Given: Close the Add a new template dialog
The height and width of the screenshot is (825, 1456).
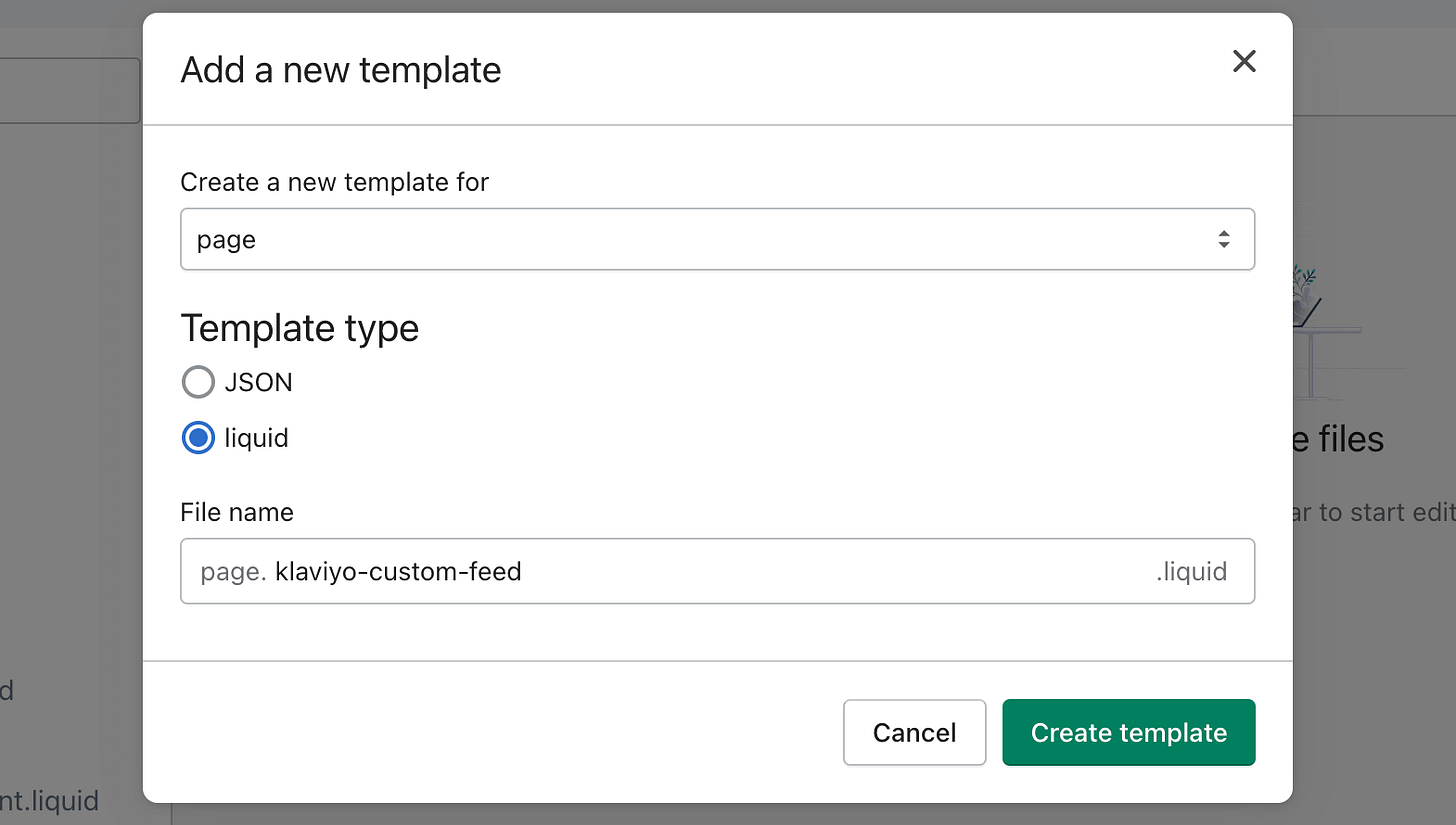Looking at the screenshot, I should point(1243,62).
